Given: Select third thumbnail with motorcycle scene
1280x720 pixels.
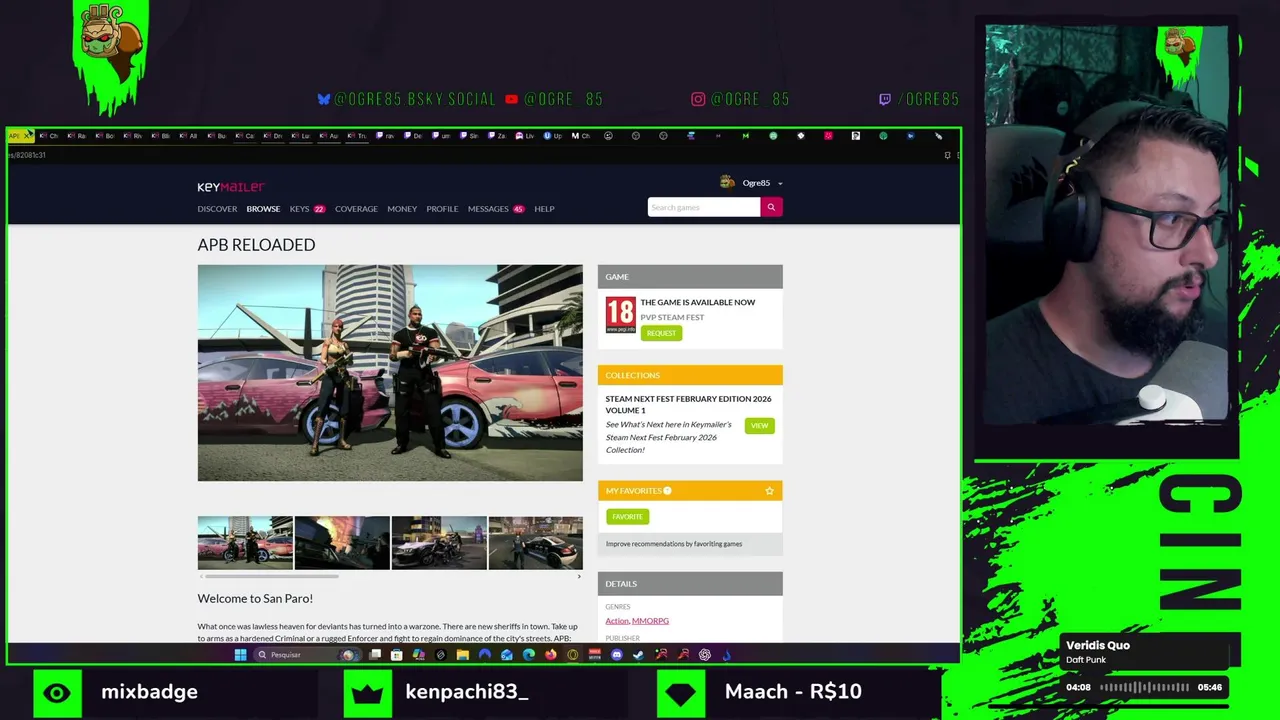Looking at the screenshot, I should coord(439,543).
